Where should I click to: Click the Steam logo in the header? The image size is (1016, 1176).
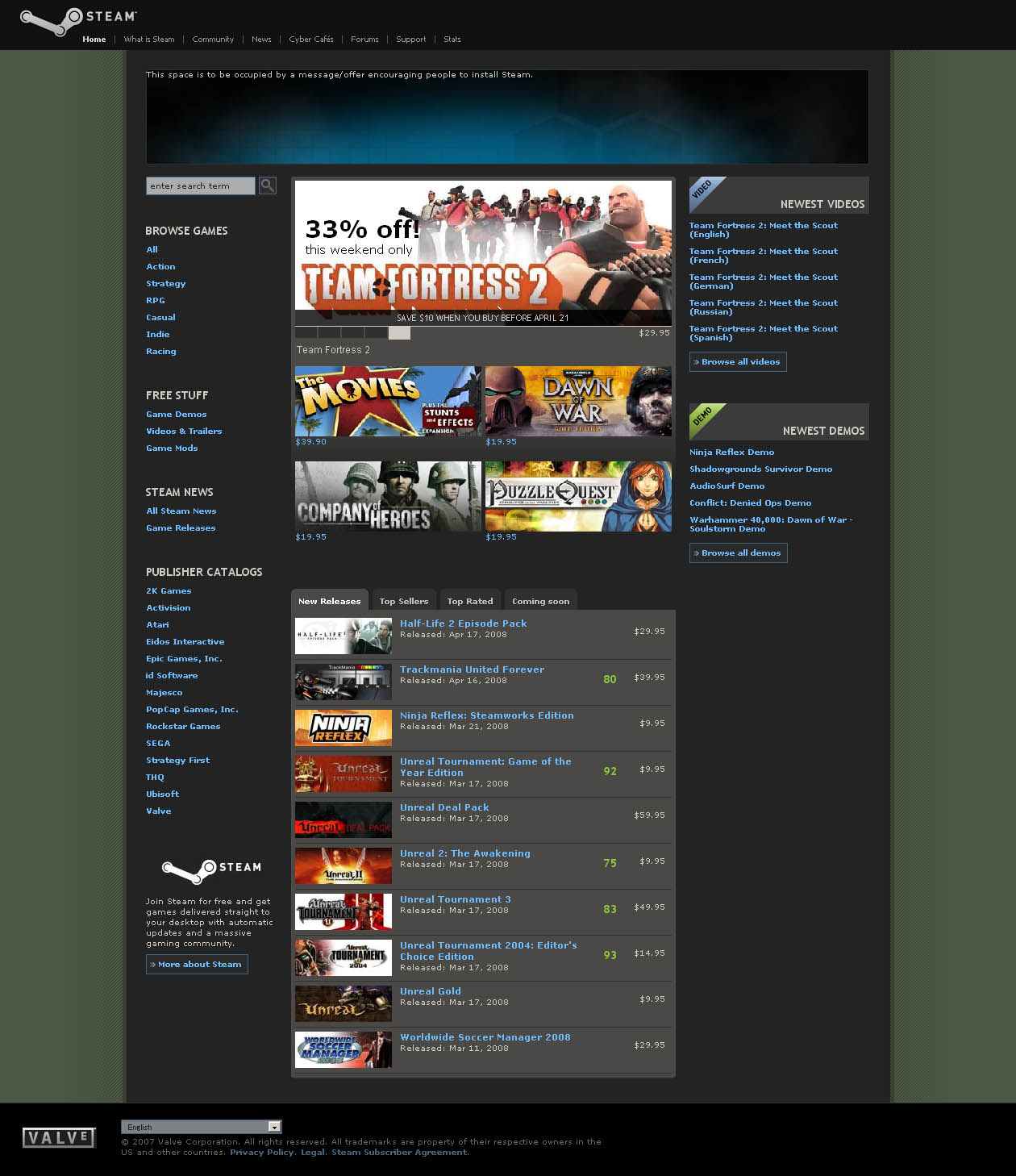(x=78, y=22)
